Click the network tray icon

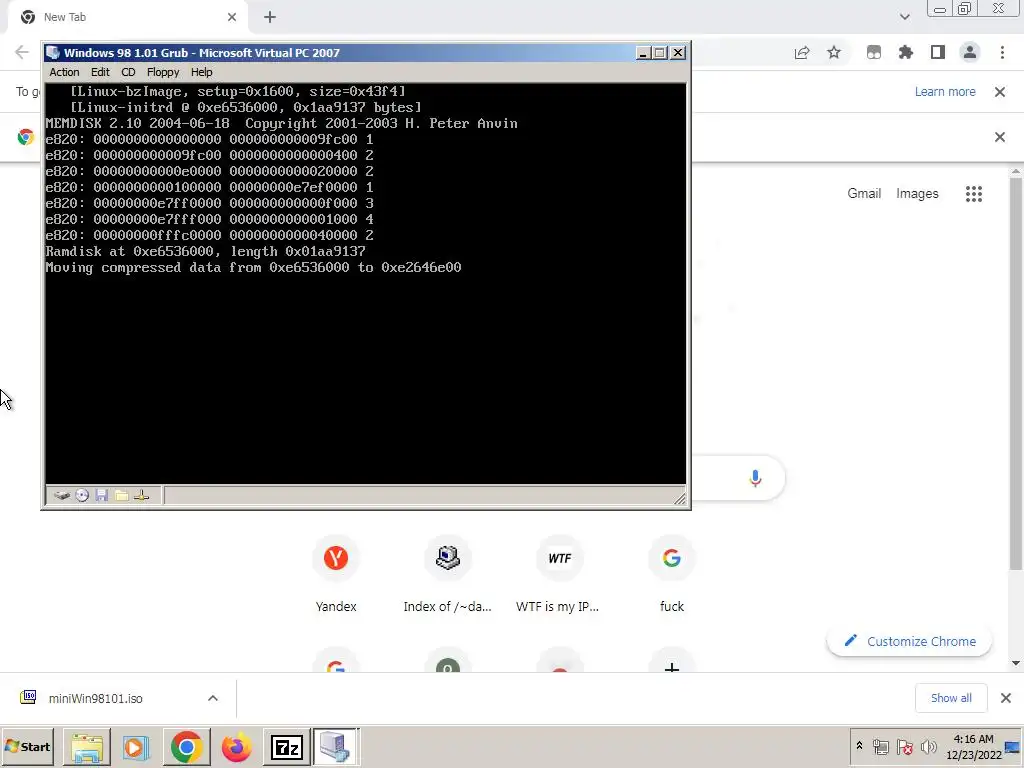click(881, 746)
